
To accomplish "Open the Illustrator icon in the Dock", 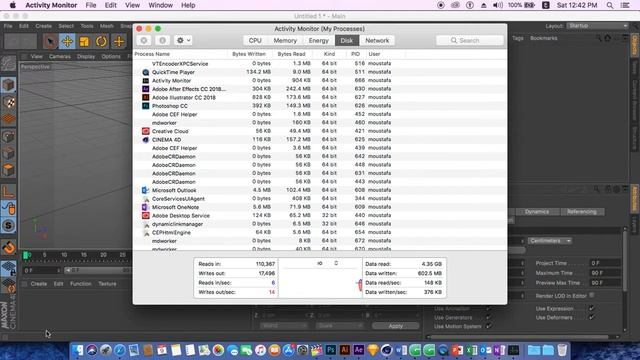I will click(x=345, y=350).
